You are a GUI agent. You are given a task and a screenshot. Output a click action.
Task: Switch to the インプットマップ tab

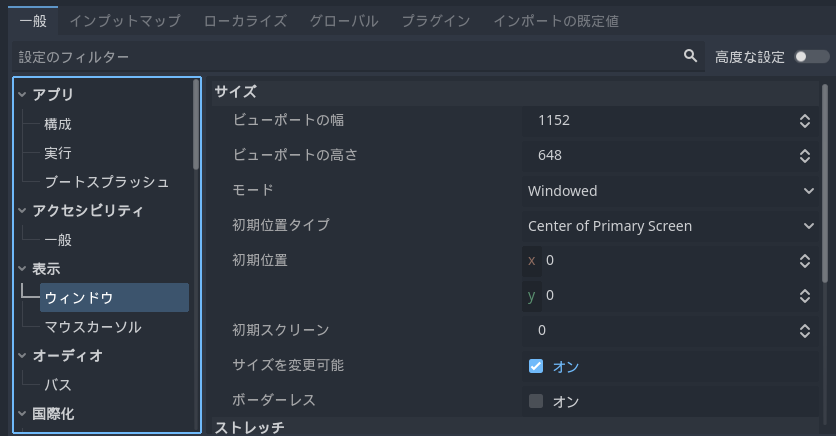(125, 20)
